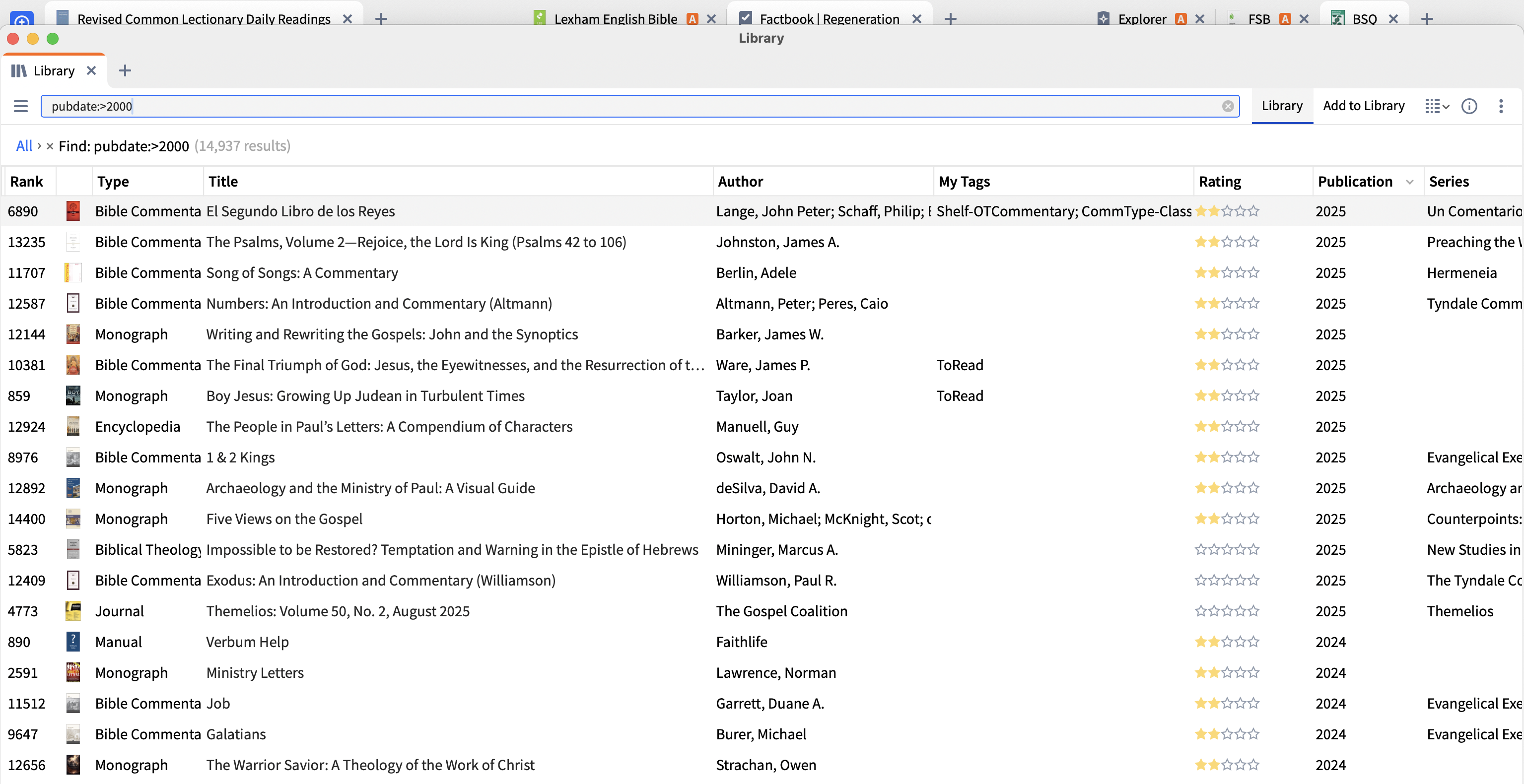Screen dimensions: 1524x784
Task: Close the Revised Common Lectionary tab
Action: coord(347,19)
